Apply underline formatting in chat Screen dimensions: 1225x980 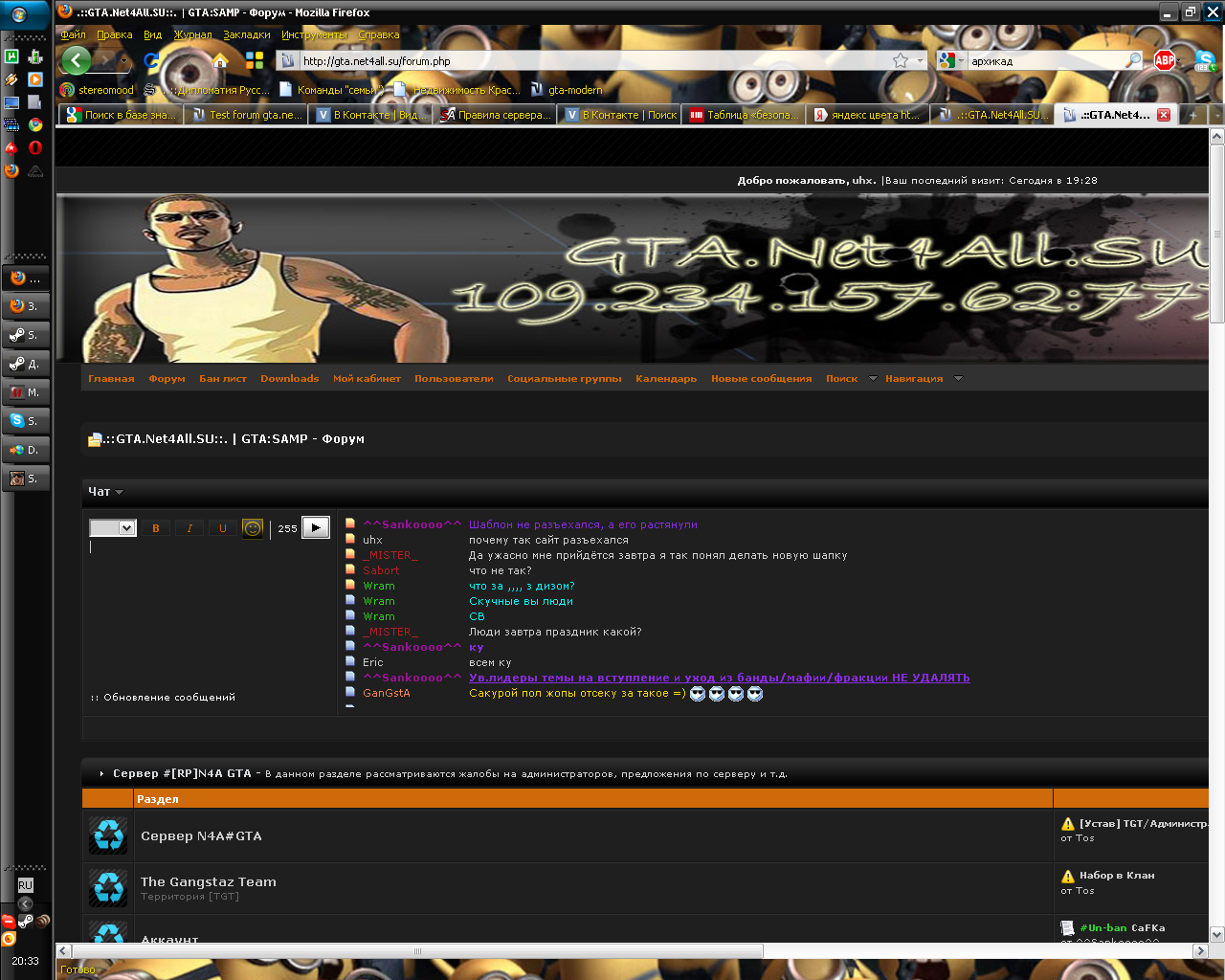tap(223, 528)
